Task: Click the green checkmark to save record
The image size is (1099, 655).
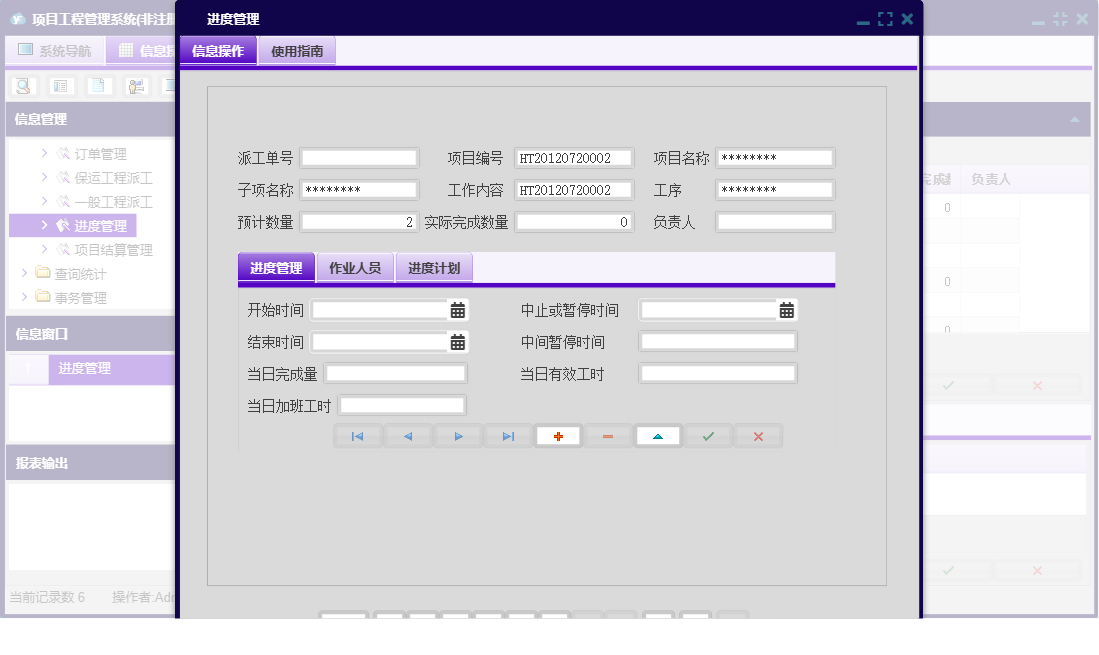Action: 708,435
